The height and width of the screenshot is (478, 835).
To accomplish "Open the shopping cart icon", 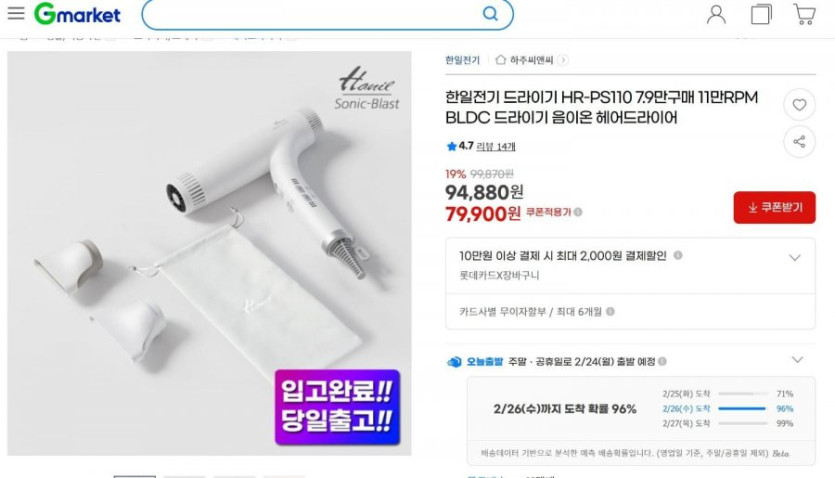I will pyautogui.click(x=805, y=14).
